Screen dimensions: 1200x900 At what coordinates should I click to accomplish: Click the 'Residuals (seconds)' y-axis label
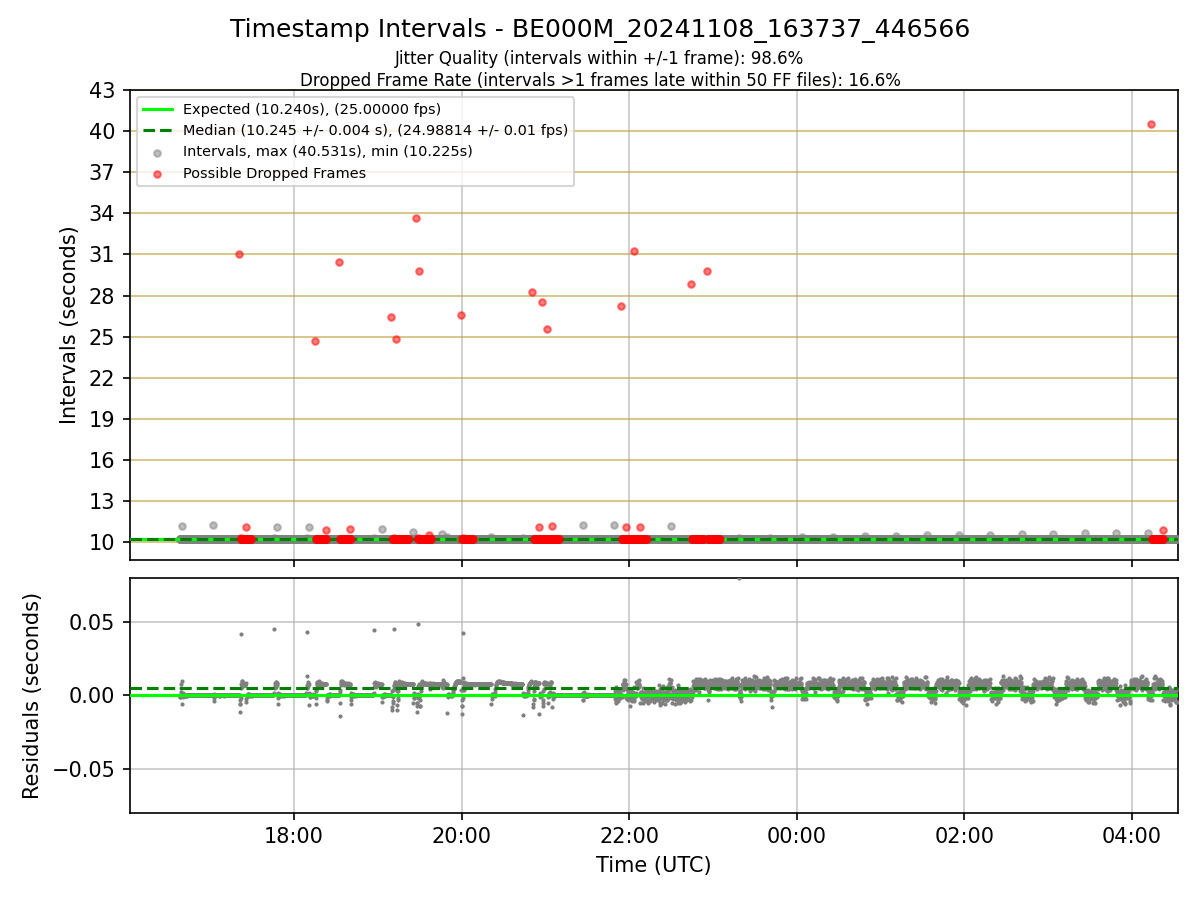point(31,696)
